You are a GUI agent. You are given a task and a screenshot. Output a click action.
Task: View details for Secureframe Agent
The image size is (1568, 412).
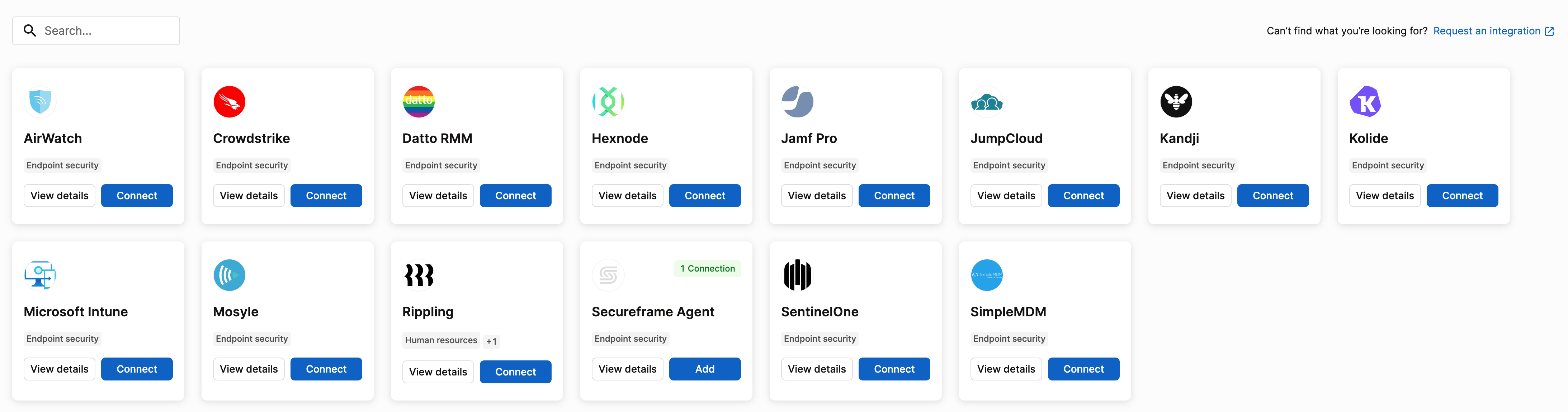pos(628,369)
